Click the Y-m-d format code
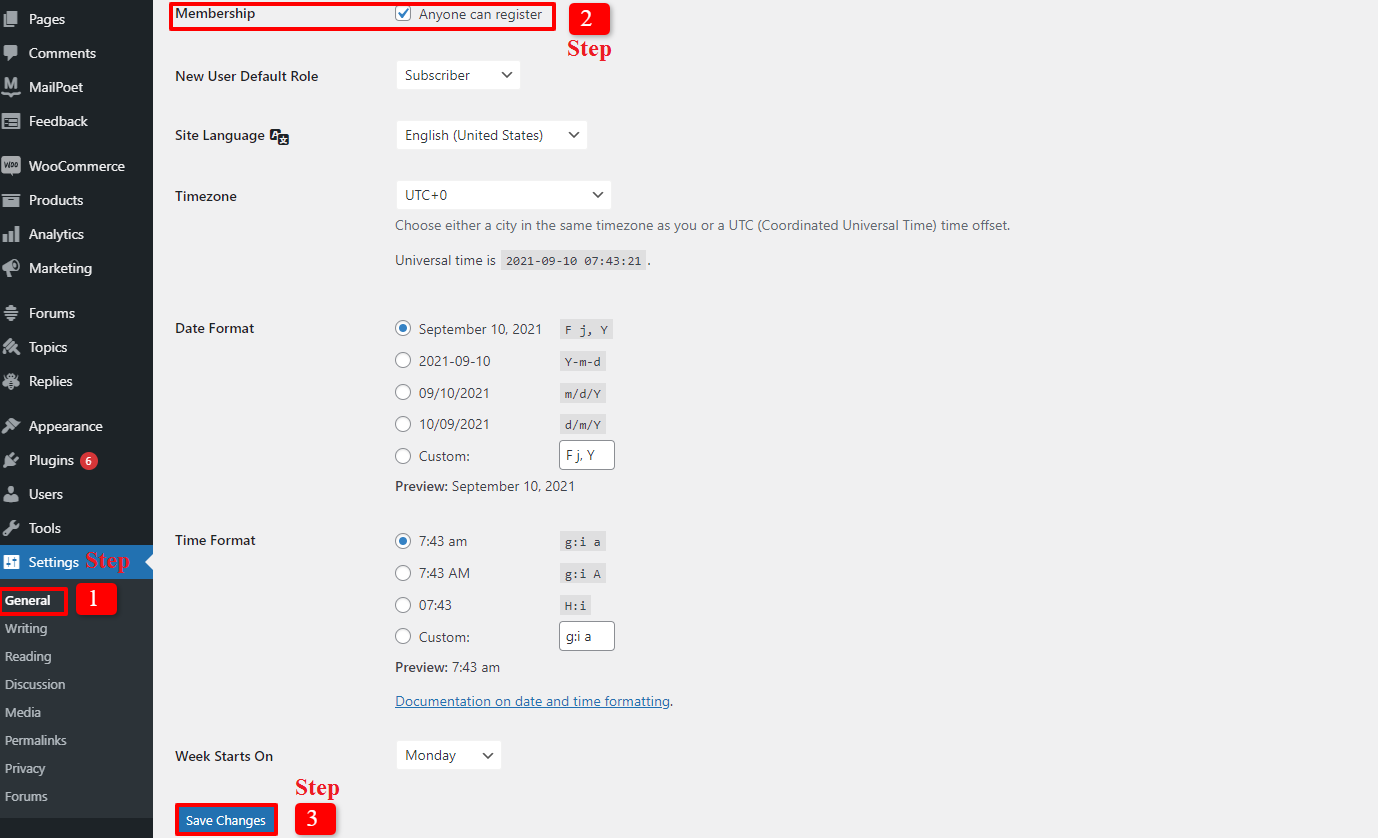 [584, 361]
